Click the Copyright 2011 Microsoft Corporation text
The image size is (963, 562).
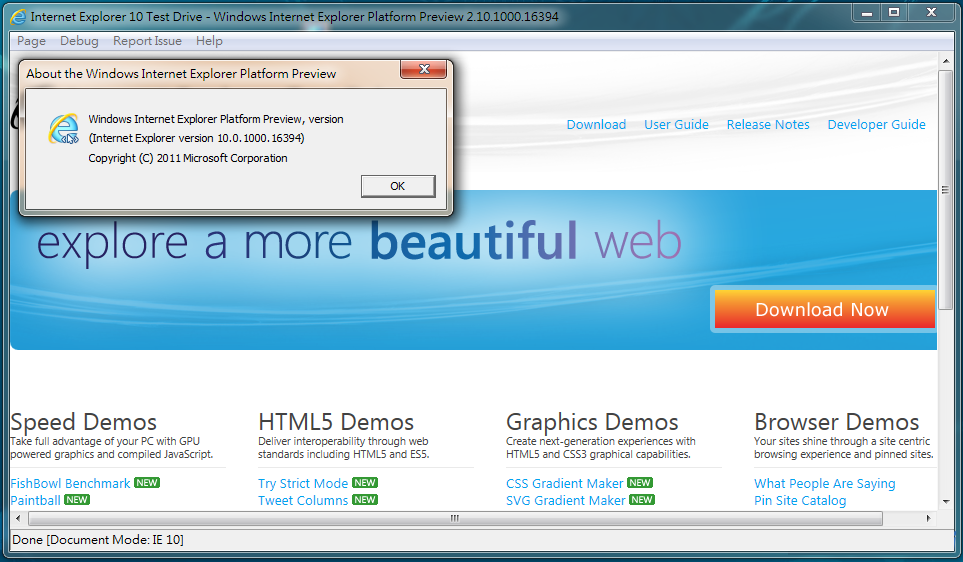click(x=188, y=158)
